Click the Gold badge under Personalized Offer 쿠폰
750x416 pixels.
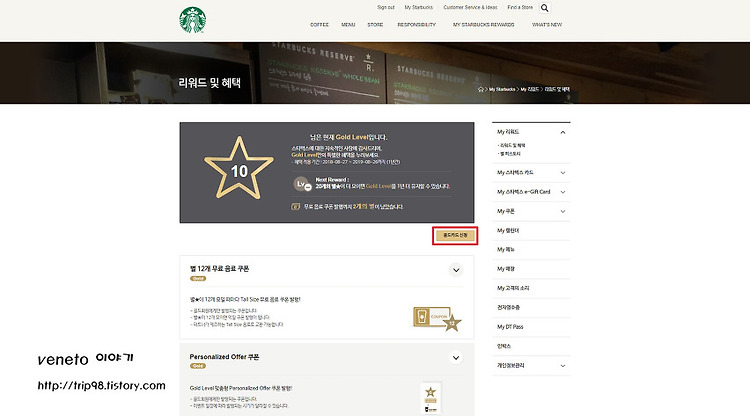pos(198,366)
